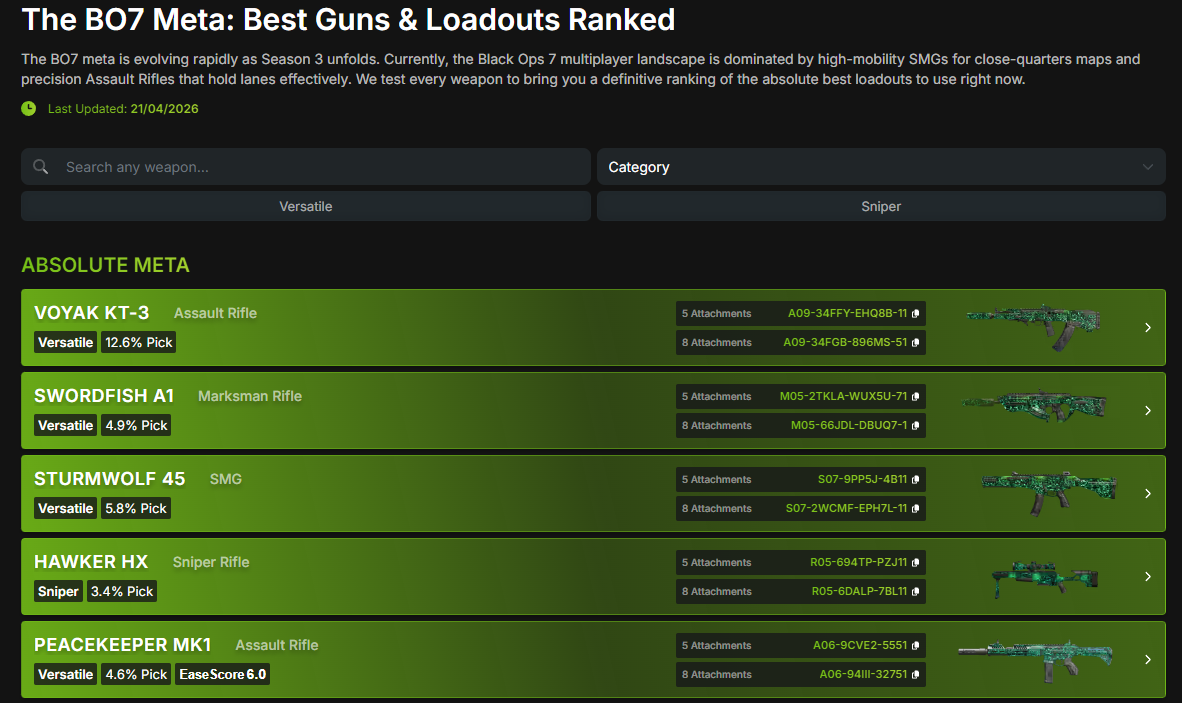Expand the VOYAK KT-3 row arrow
Image resolution: width=1182 pixels, height=703 pixels.
coord(1148,328)
